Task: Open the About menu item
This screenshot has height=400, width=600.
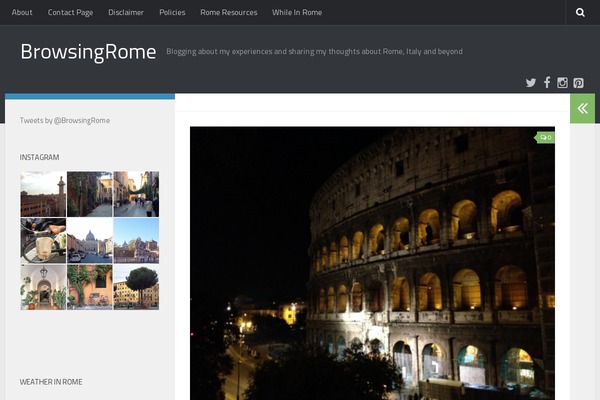Action: [22, 12]
